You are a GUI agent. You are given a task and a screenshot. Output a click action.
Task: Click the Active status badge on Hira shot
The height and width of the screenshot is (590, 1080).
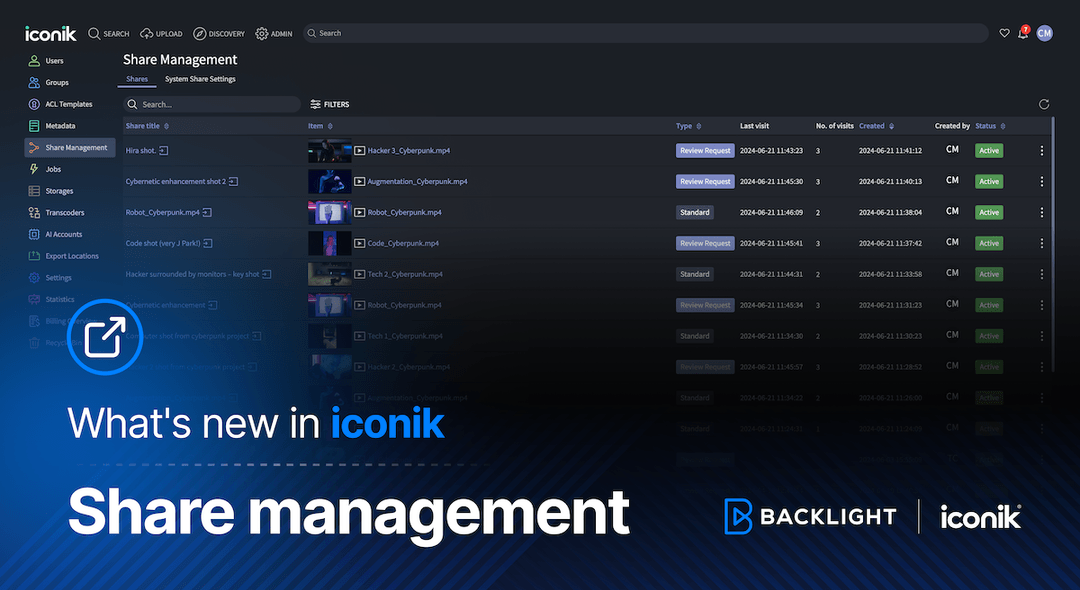coord(988,150)
